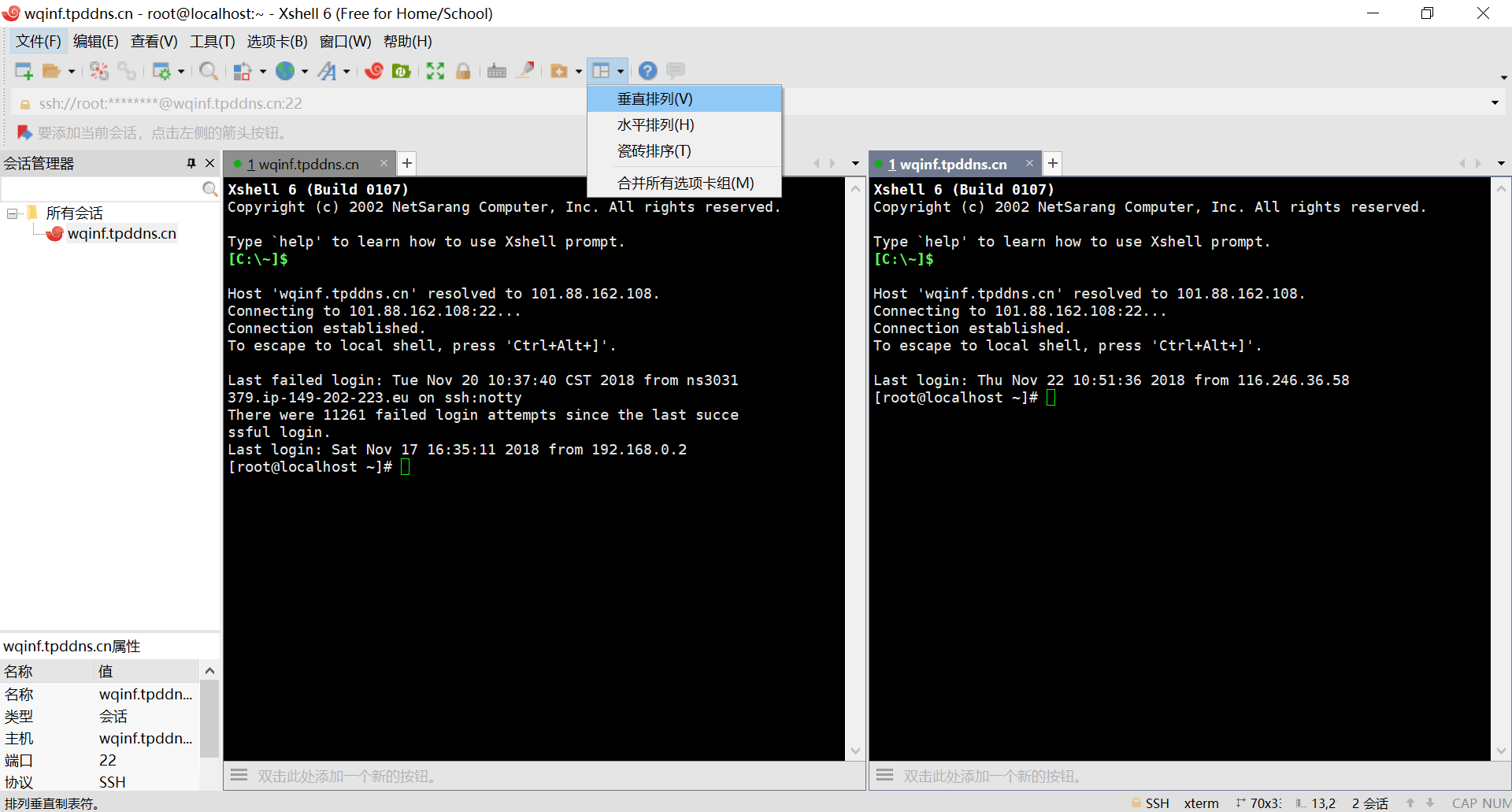Open the font settings dropdown arrow

pos(345,71)
